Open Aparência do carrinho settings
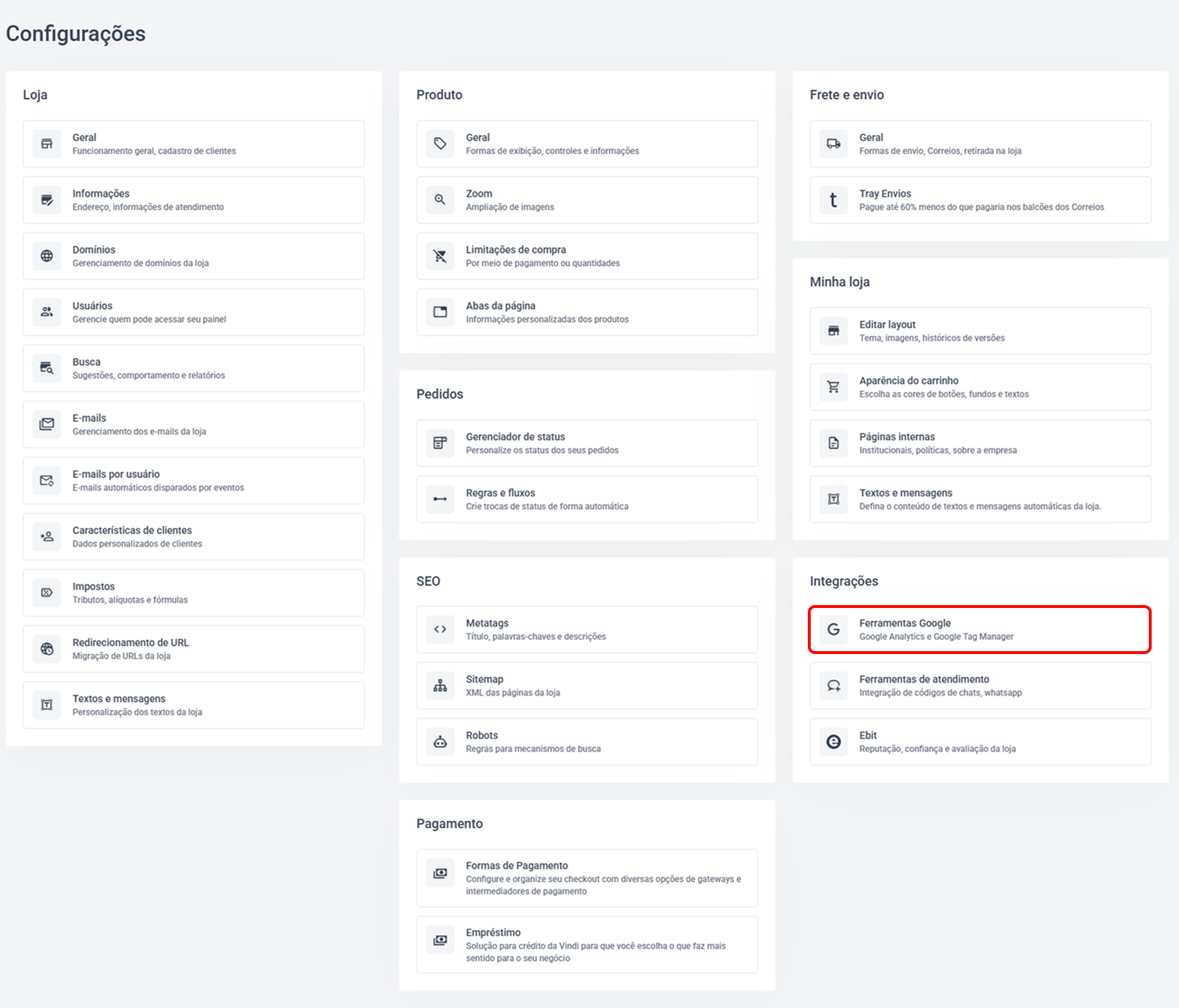The image size is (1179, 1008). coord(980,387)
